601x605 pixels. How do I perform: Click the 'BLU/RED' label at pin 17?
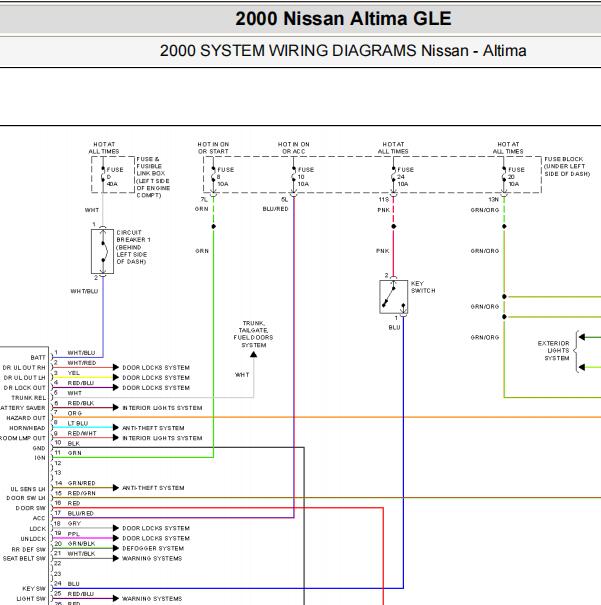(80, 513)
